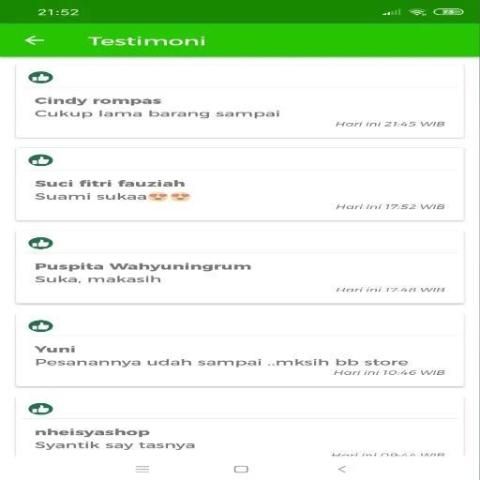Image resolution: width=480 pixels, height=480 pixels.
Task: Tap timestamp 'Hari ini 21:45 WIB'
Action: tap(390, 124)
